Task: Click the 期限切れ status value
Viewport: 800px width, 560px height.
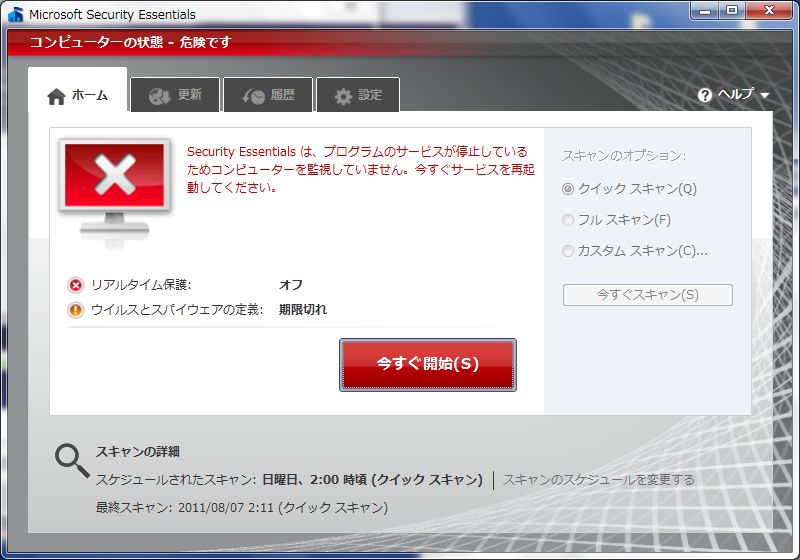Action: 303,310
